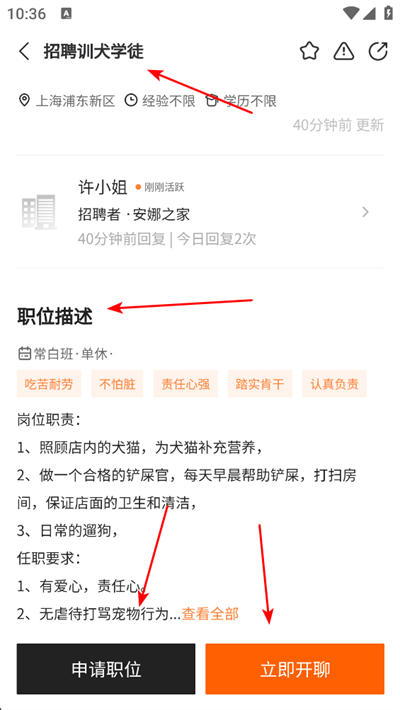
Task: Tap the Wi-Fi status bar icon
Action: point(350,13)
